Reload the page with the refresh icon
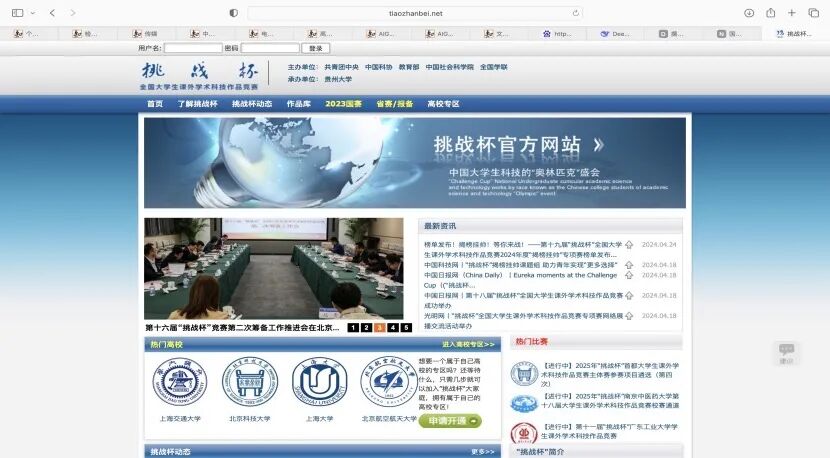This screenshot has height=458, width=830. [575, 13]
